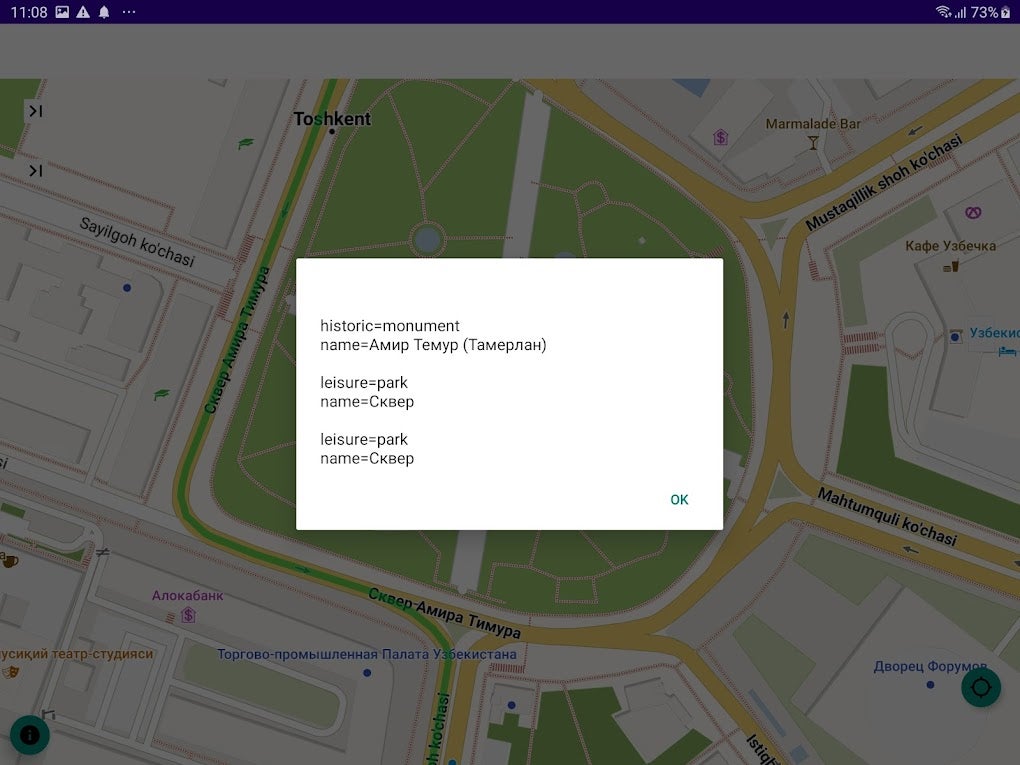1020x765 pixels.
Task: Tap the Mustaqillik shoh ko'chasi street label
Action: 883,181
